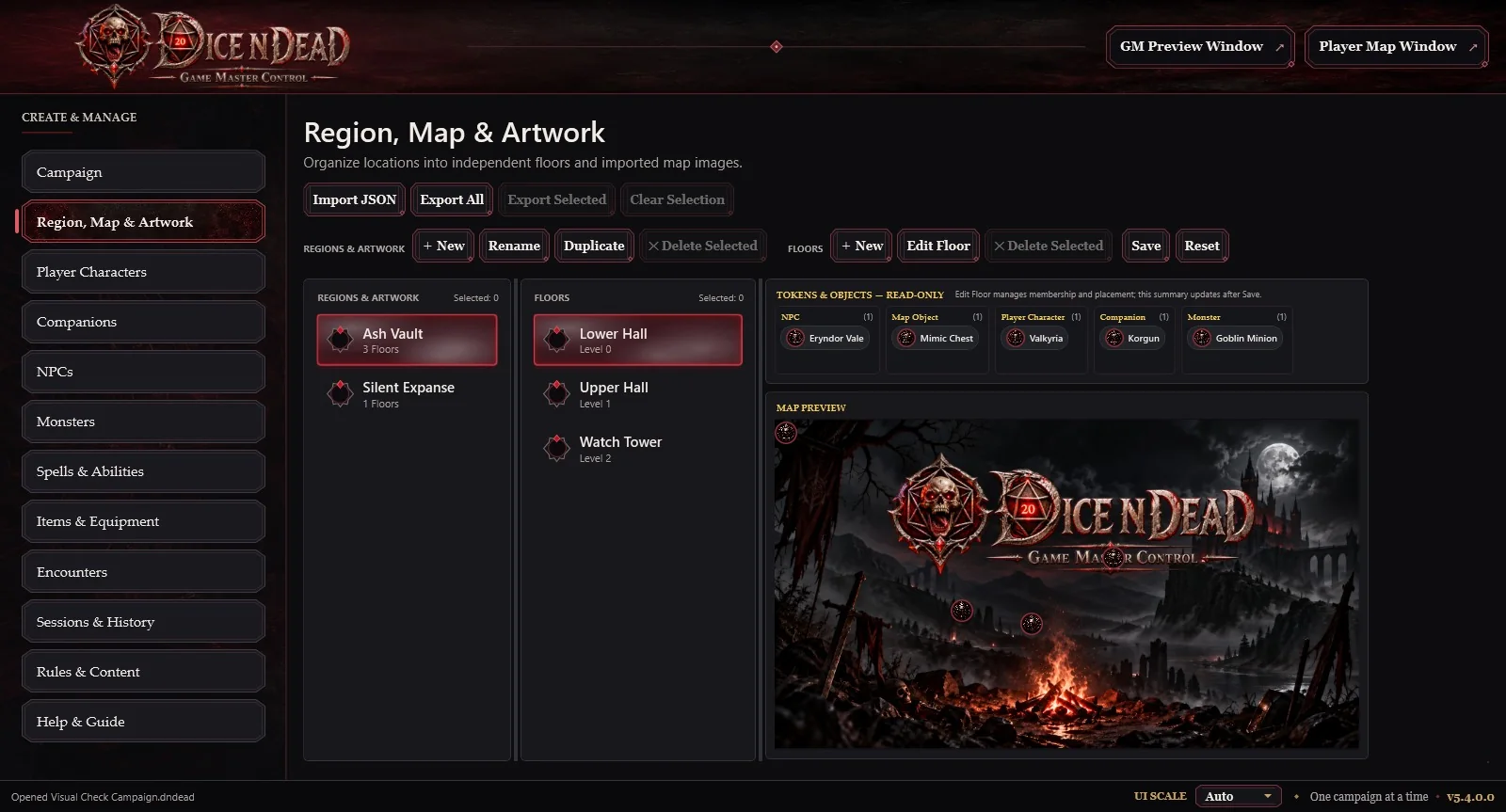The width and height of the screenshot is (1506, 812).
Task: Open the Campaign section
Action: 143,172
